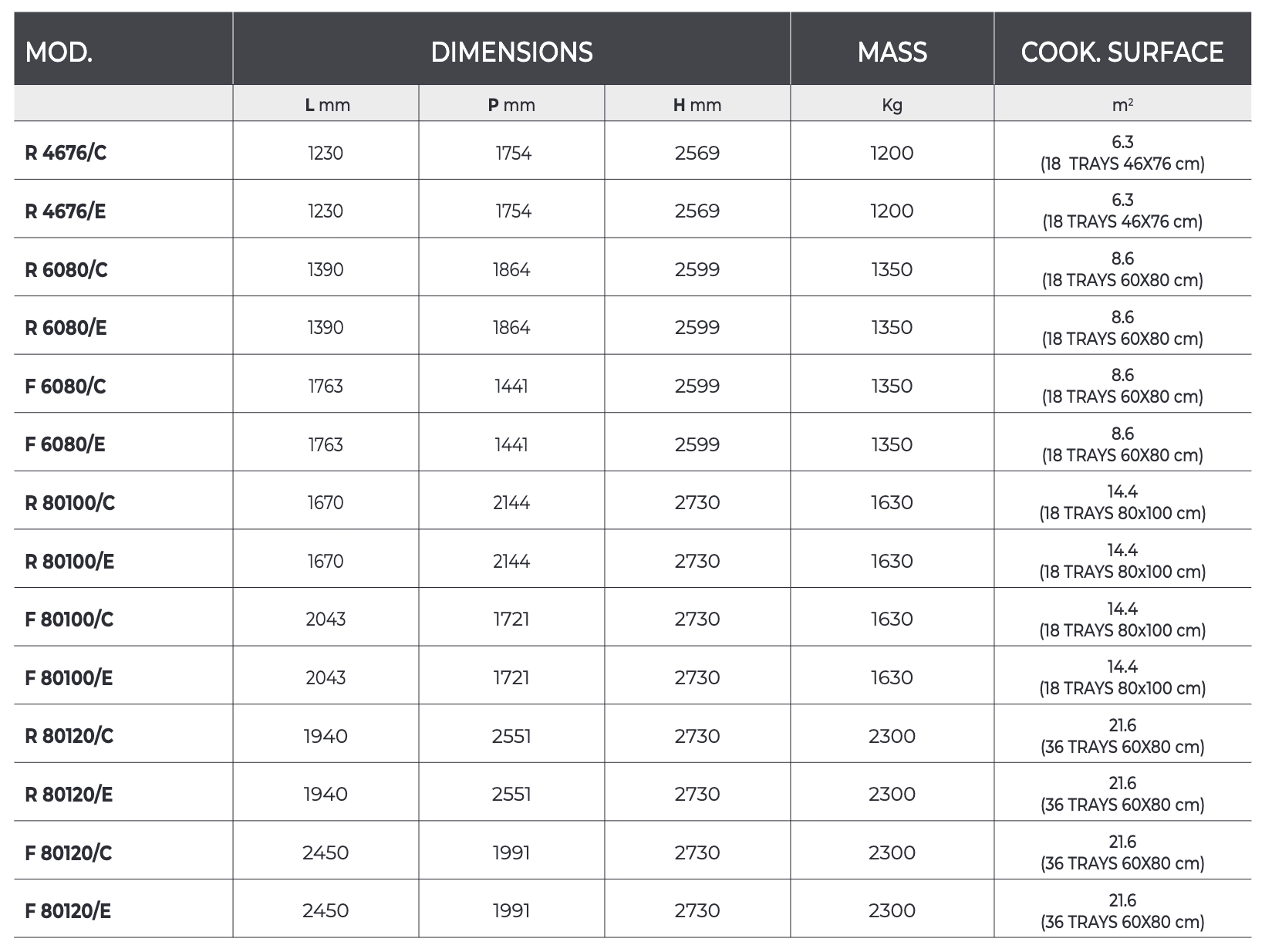Click P value 2144 for R 80100/E

pyautogui.click(x=511, y=561)
